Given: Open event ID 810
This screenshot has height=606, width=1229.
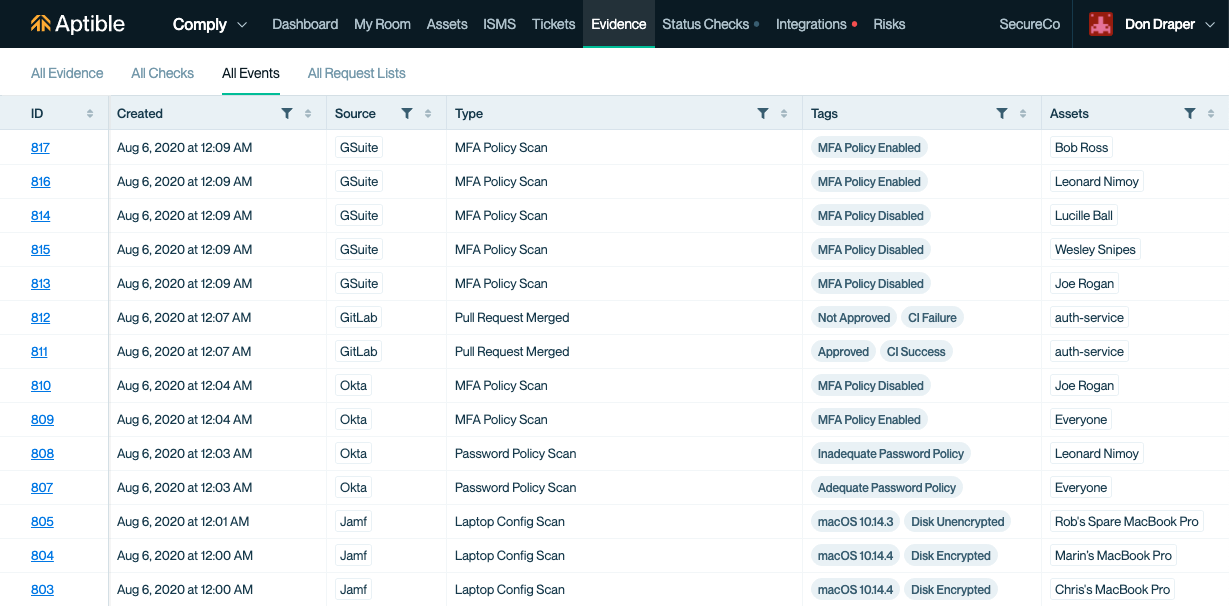Looking at the screenshot, I should pos(41,386).
